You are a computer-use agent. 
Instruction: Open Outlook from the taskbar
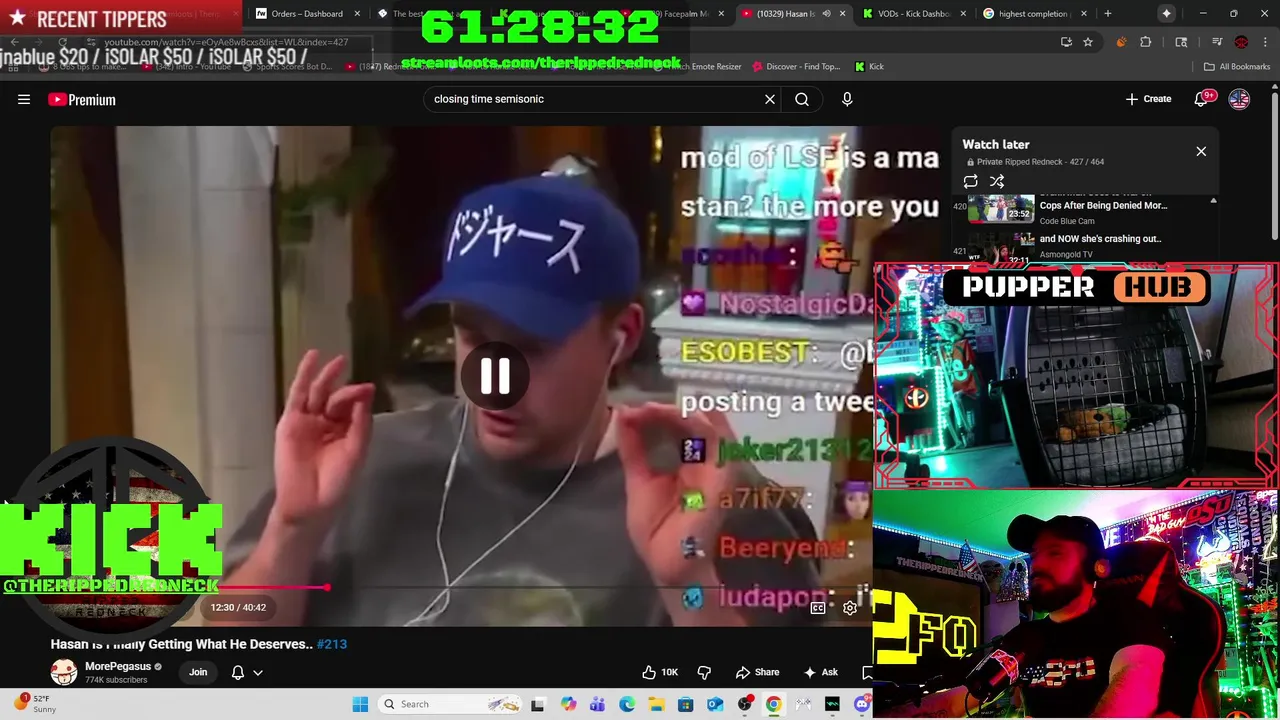[715, 704]
